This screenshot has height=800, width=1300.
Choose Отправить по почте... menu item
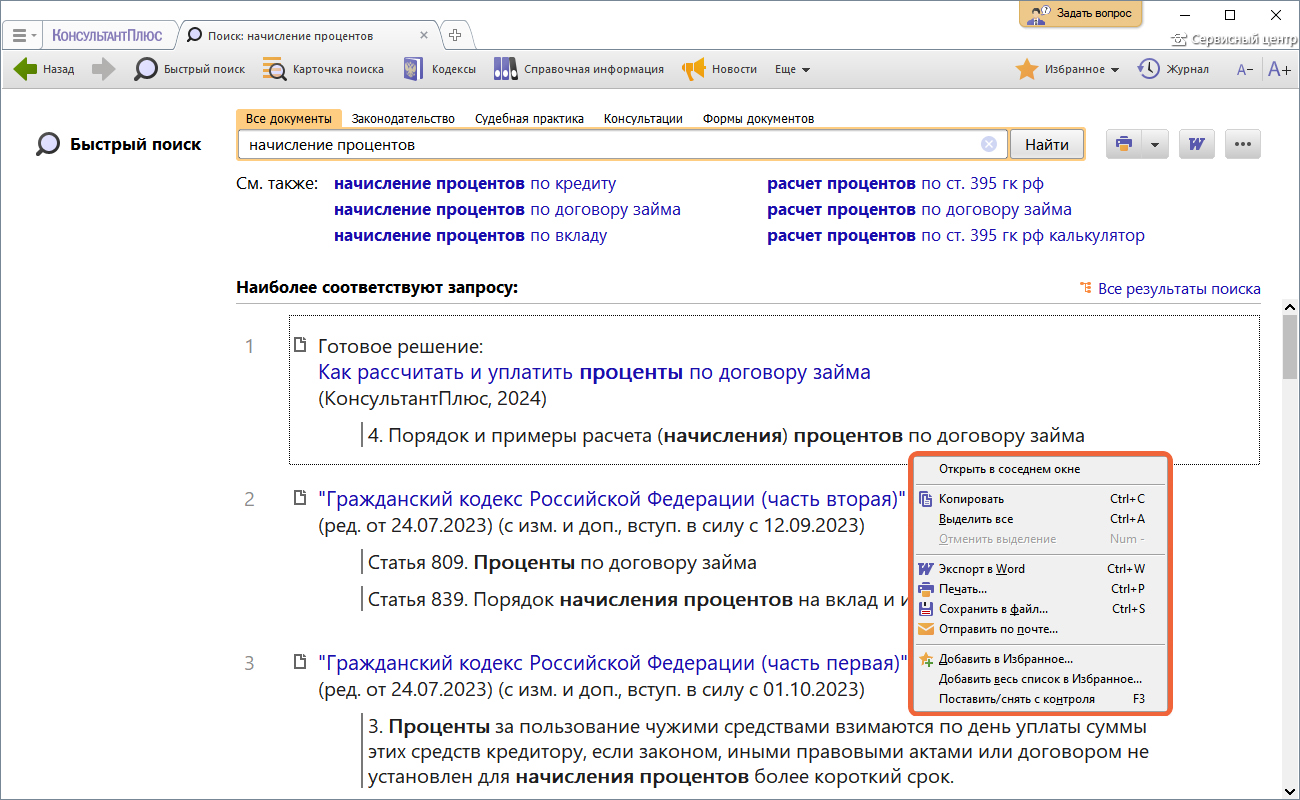point(1040,629)
